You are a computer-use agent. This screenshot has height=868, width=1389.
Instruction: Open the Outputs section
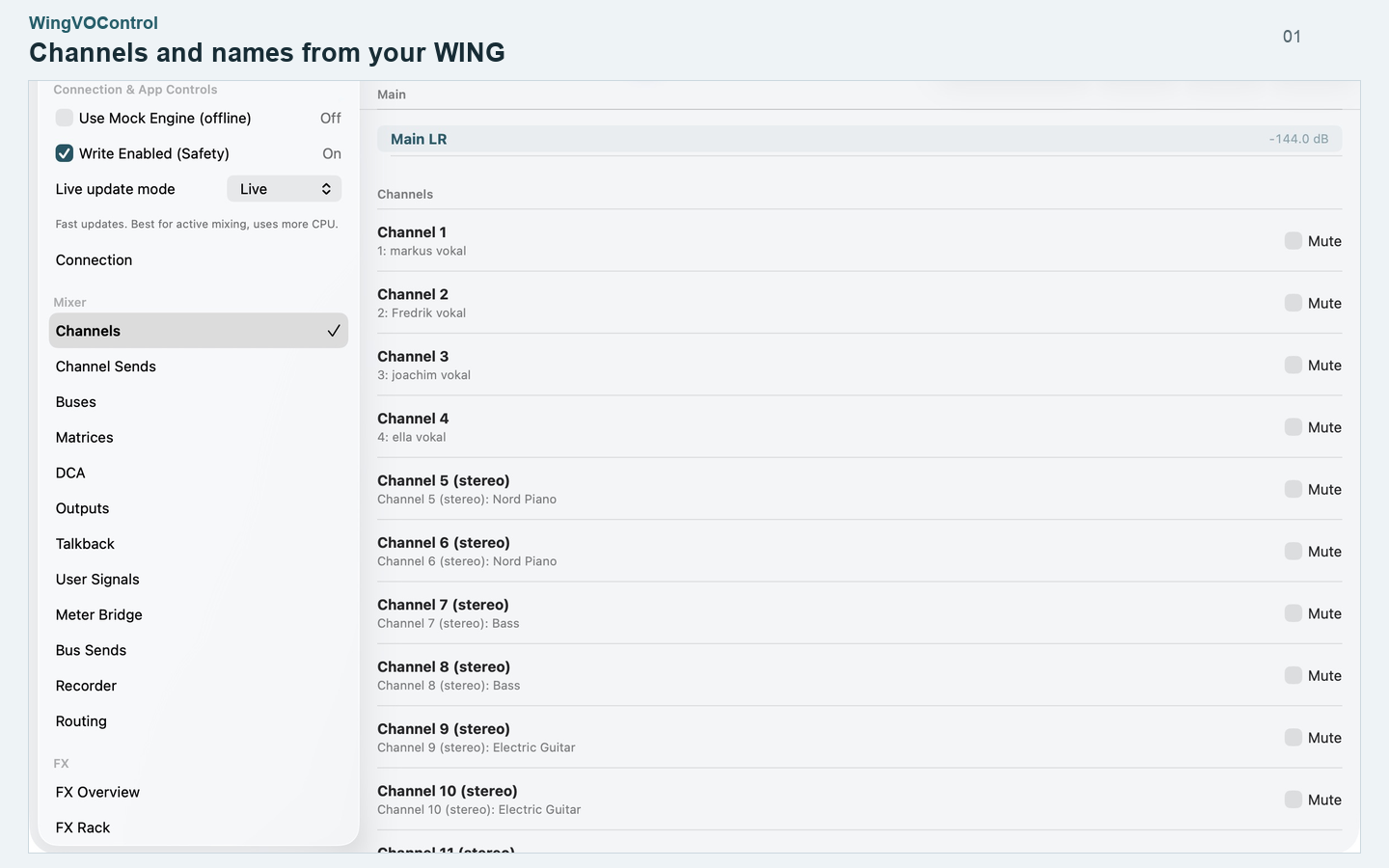[199, 508]
